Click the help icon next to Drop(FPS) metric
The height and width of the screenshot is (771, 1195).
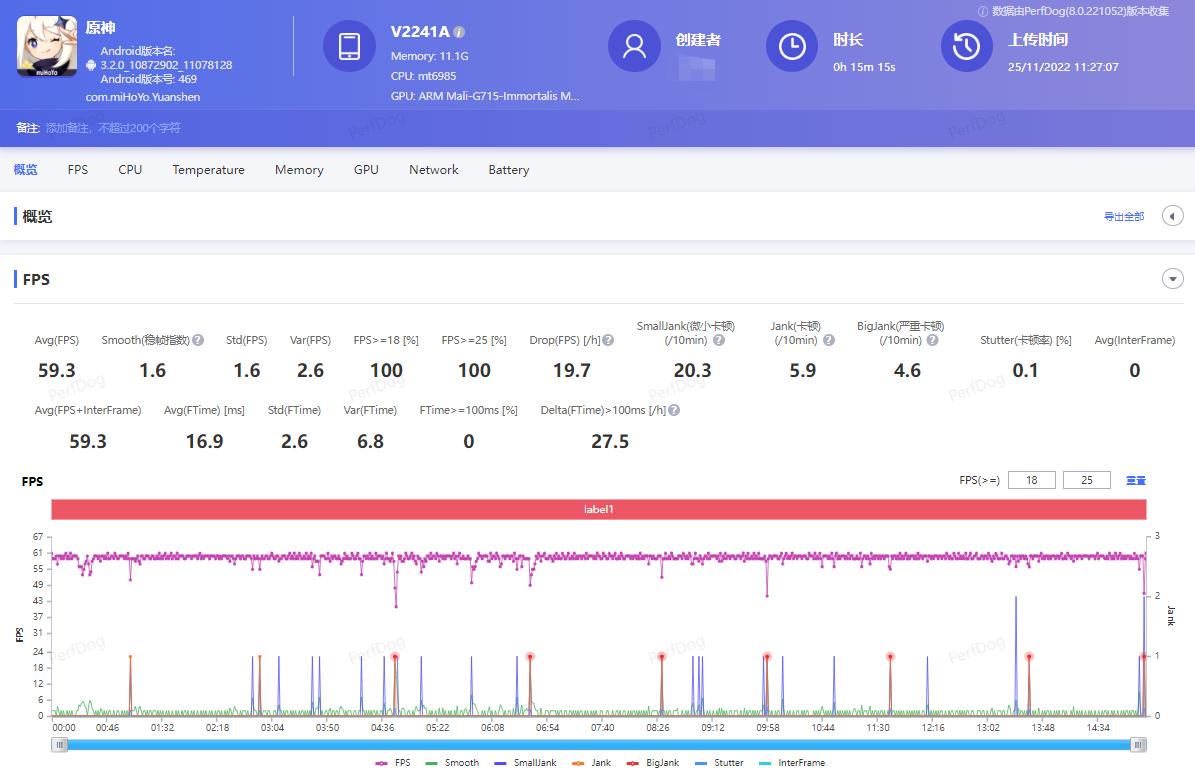tap(606, 339)
